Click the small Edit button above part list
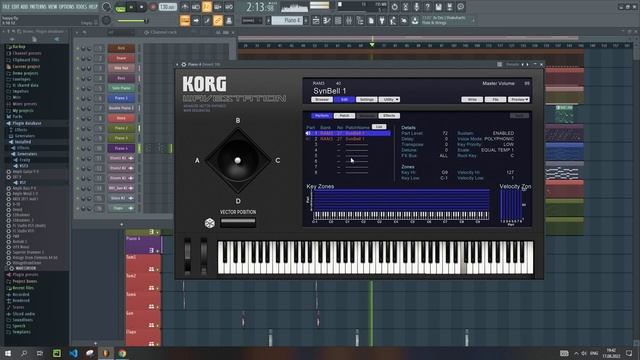 pyautogui.click(x=379, y=127)
